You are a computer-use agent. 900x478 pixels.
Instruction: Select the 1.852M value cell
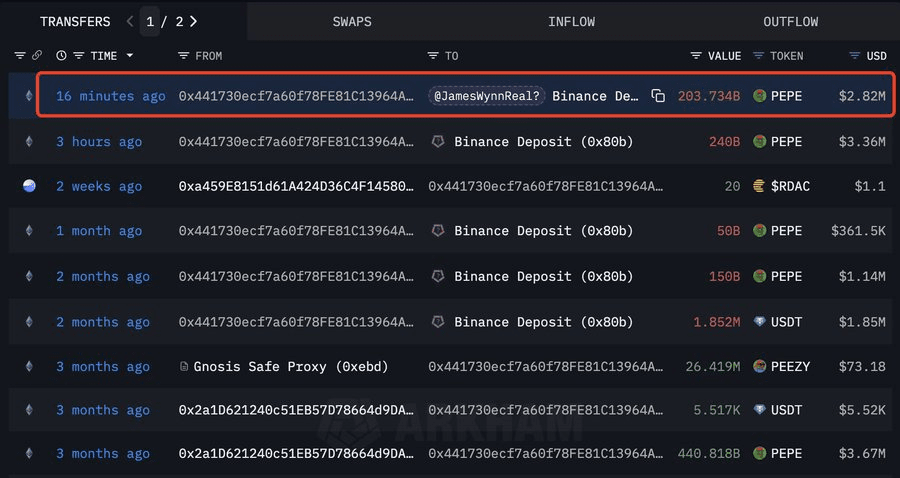coord(716,322)
